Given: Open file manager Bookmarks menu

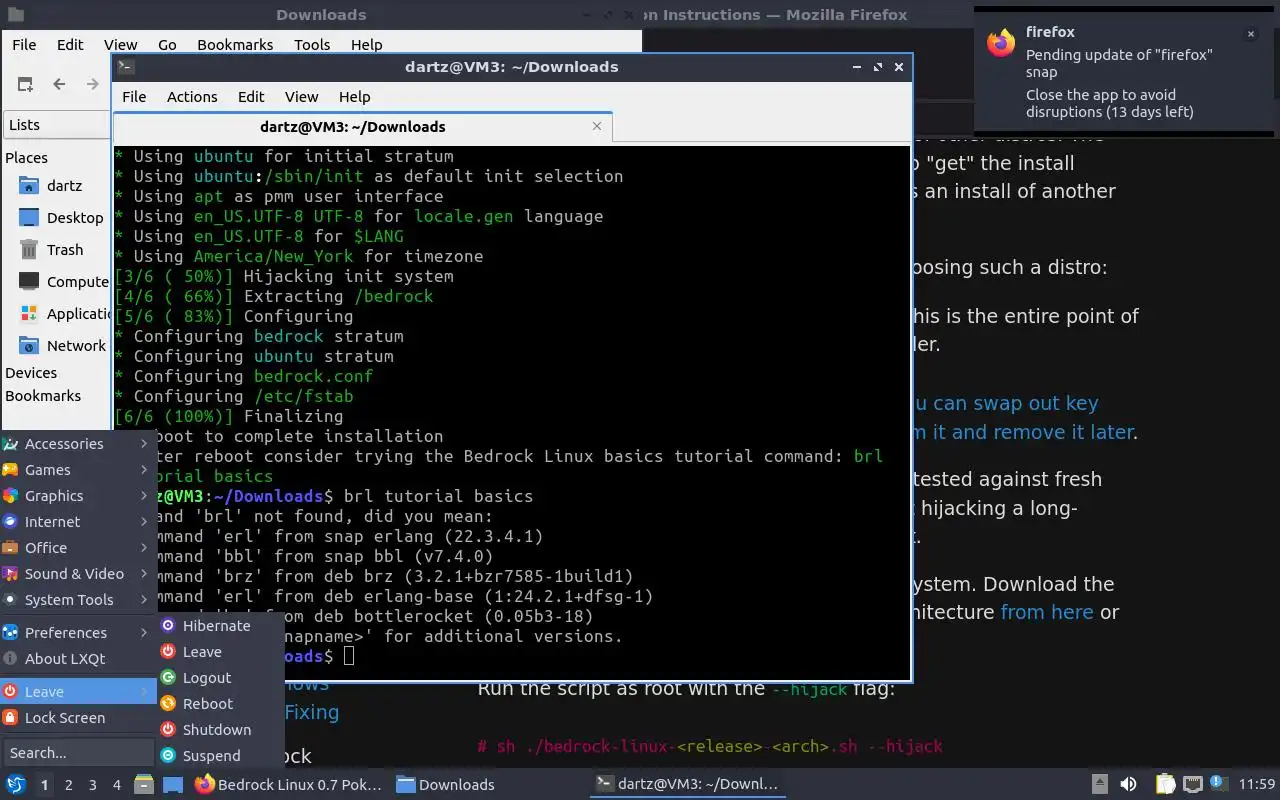Looking at the screenshot, I should pyautogui.click(x=235, y=45).
